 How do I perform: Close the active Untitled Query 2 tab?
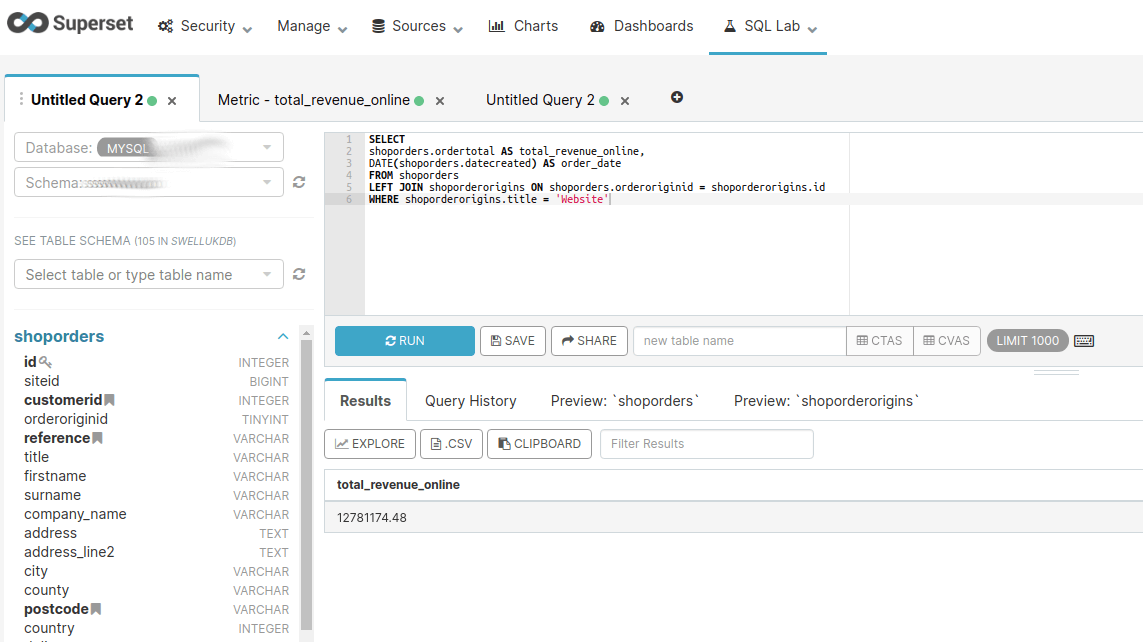pos(172,101)
